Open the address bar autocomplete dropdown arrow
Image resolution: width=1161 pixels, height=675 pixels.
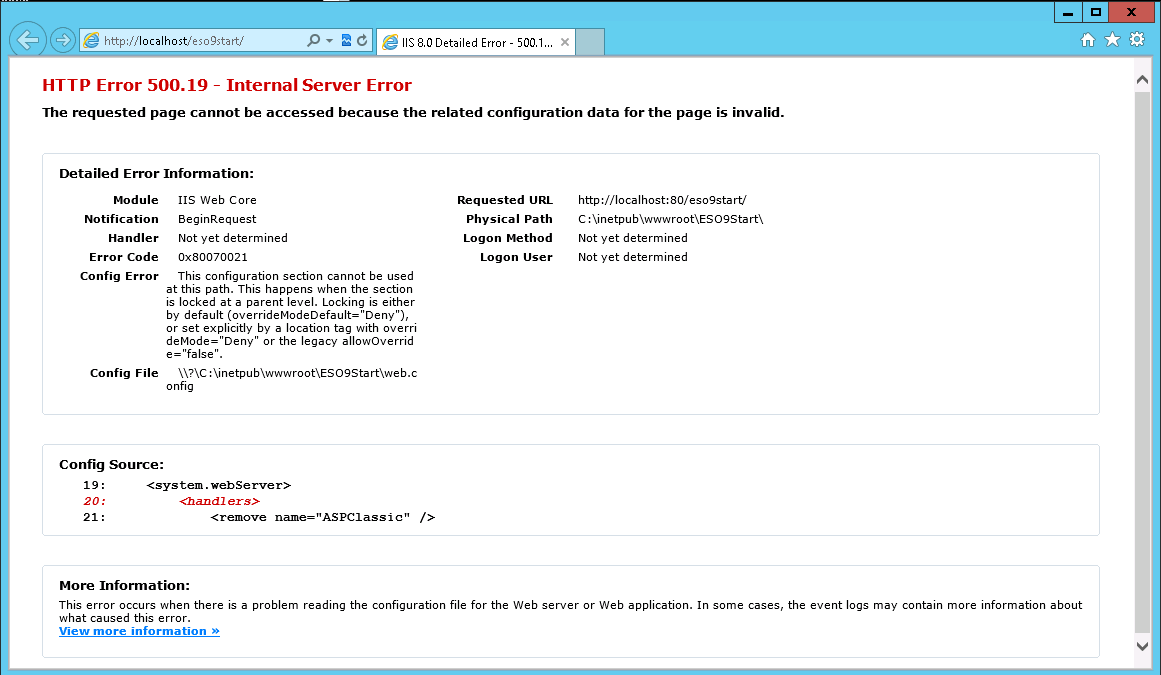tap(329, 41)
